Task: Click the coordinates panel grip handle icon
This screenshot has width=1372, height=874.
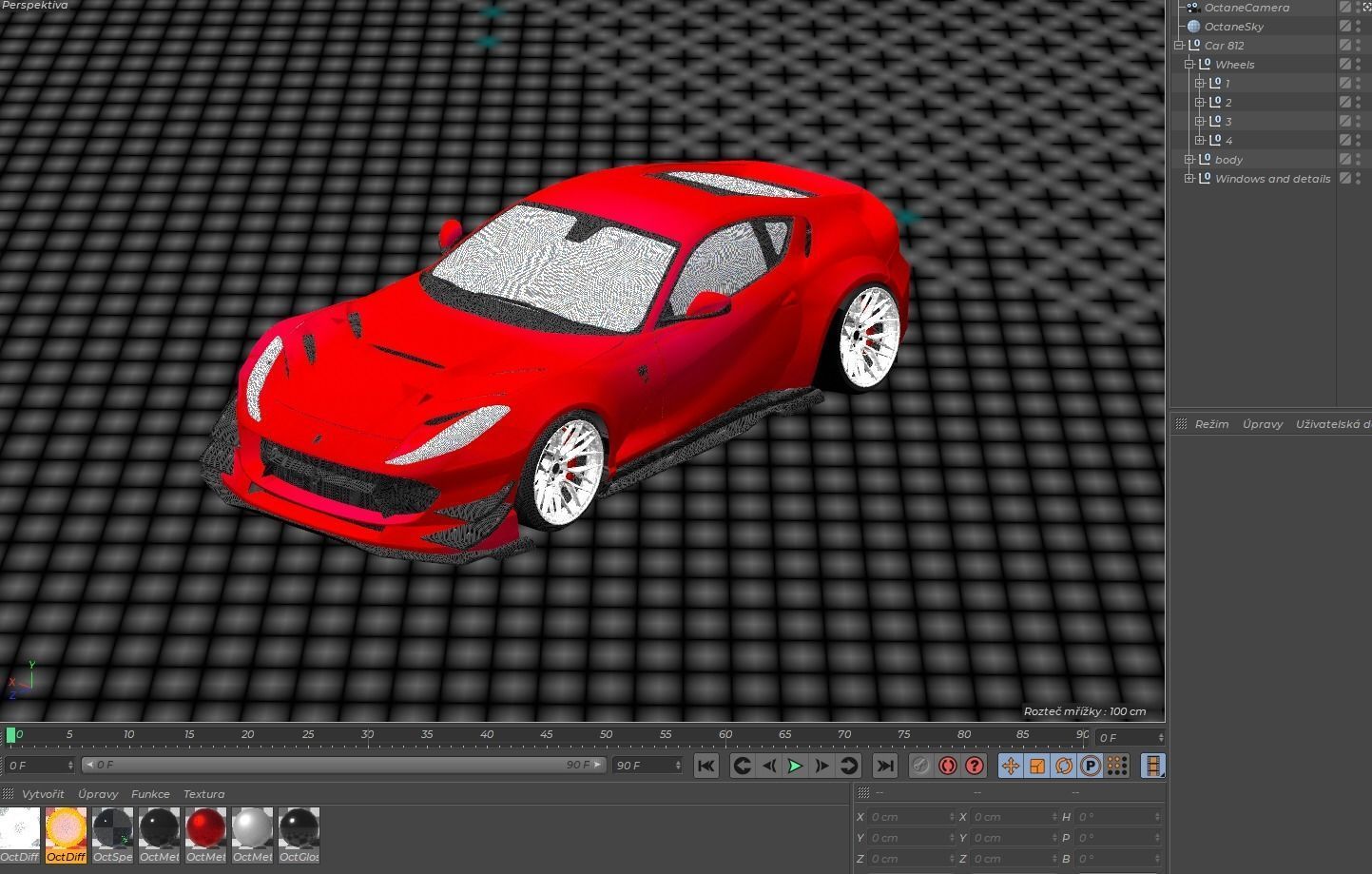Action: (863, 792)
